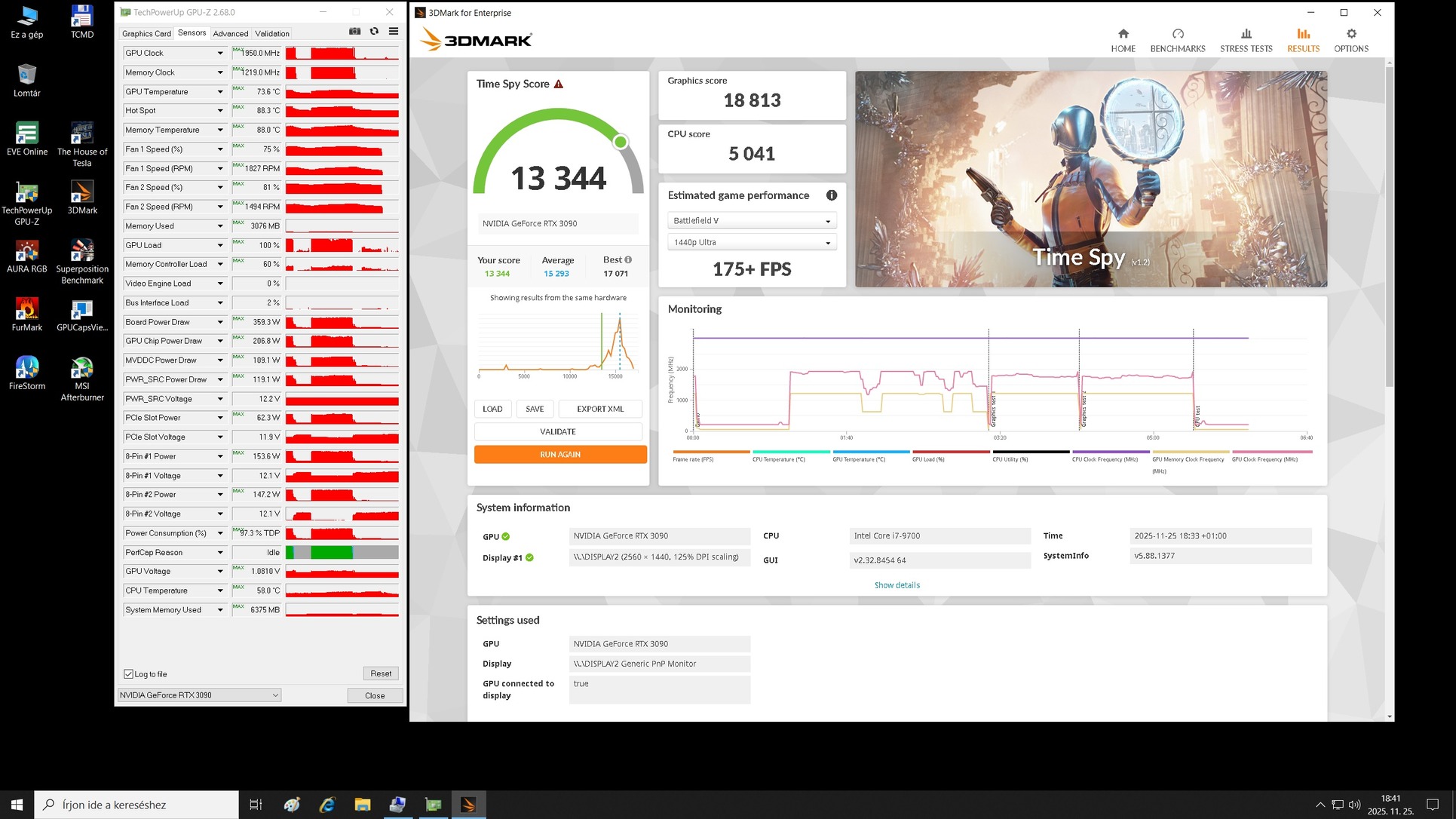Open the NVIDIA GeForce RTX 3090 selector
This screenshot has width=1456, height=819.
tap(199, 695)
